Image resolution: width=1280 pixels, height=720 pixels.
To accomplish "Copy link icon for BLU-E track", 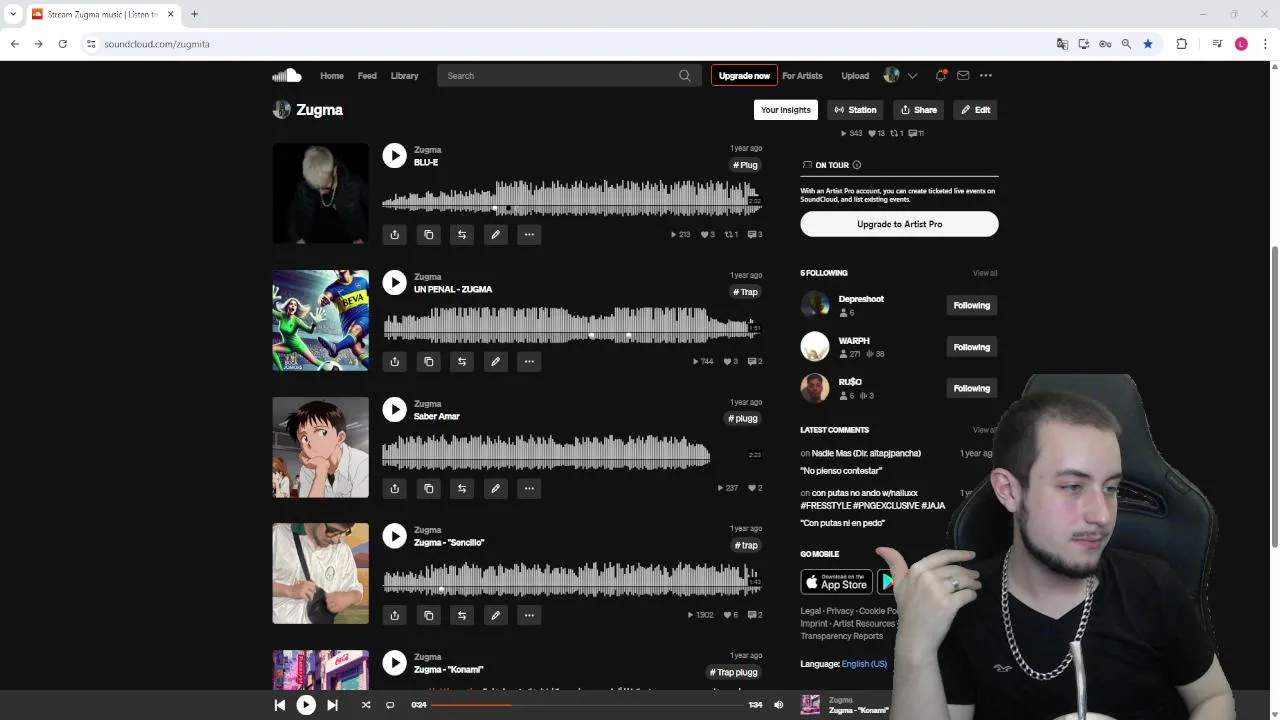I will [428, 234].
